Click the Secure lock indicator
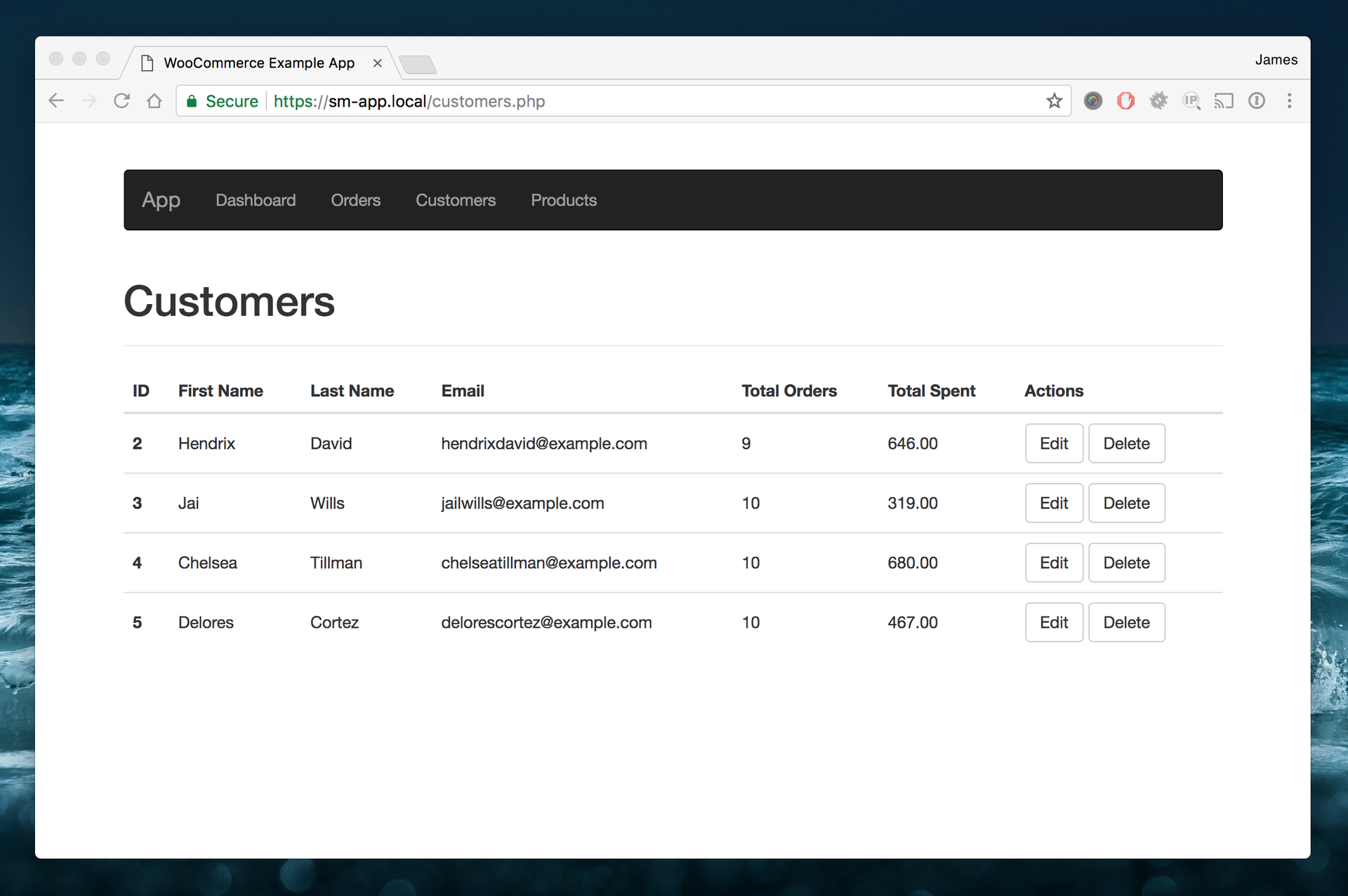 coord(220,100)
